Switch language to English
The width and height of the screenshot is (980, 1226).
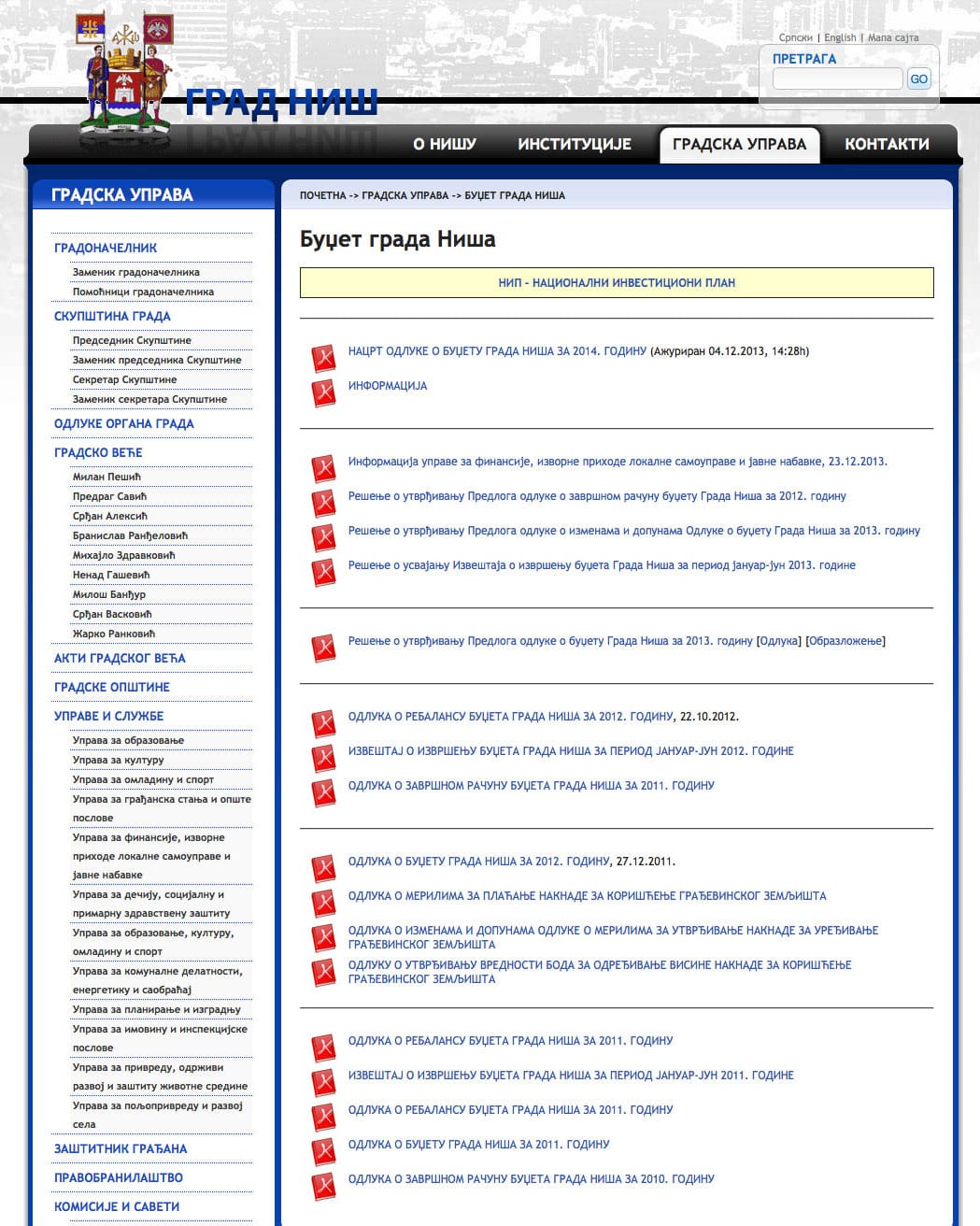point(840,38)
